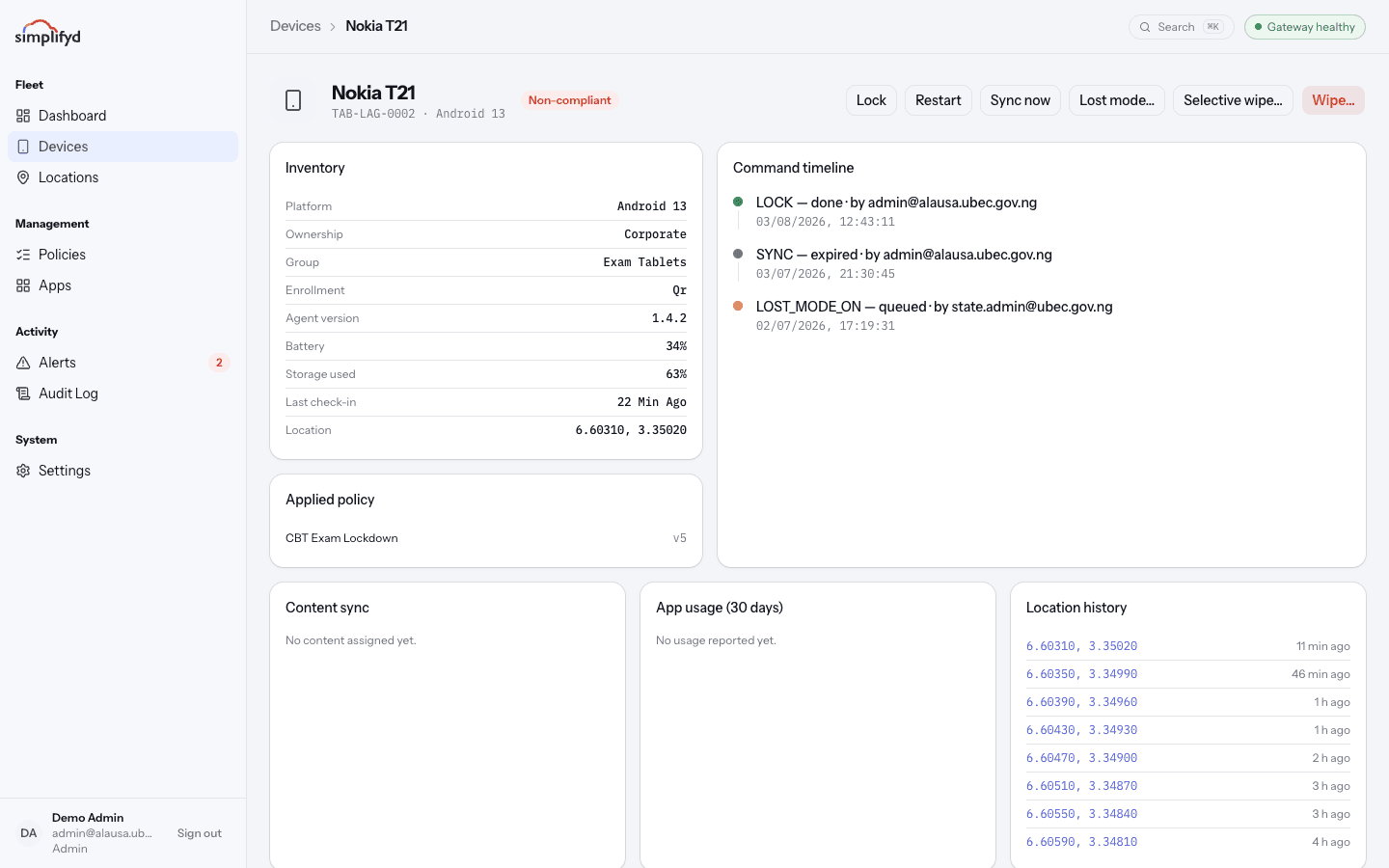Click the Simplifyd logo
Screen dimensions: 1389x868
[x=48, y=33]
